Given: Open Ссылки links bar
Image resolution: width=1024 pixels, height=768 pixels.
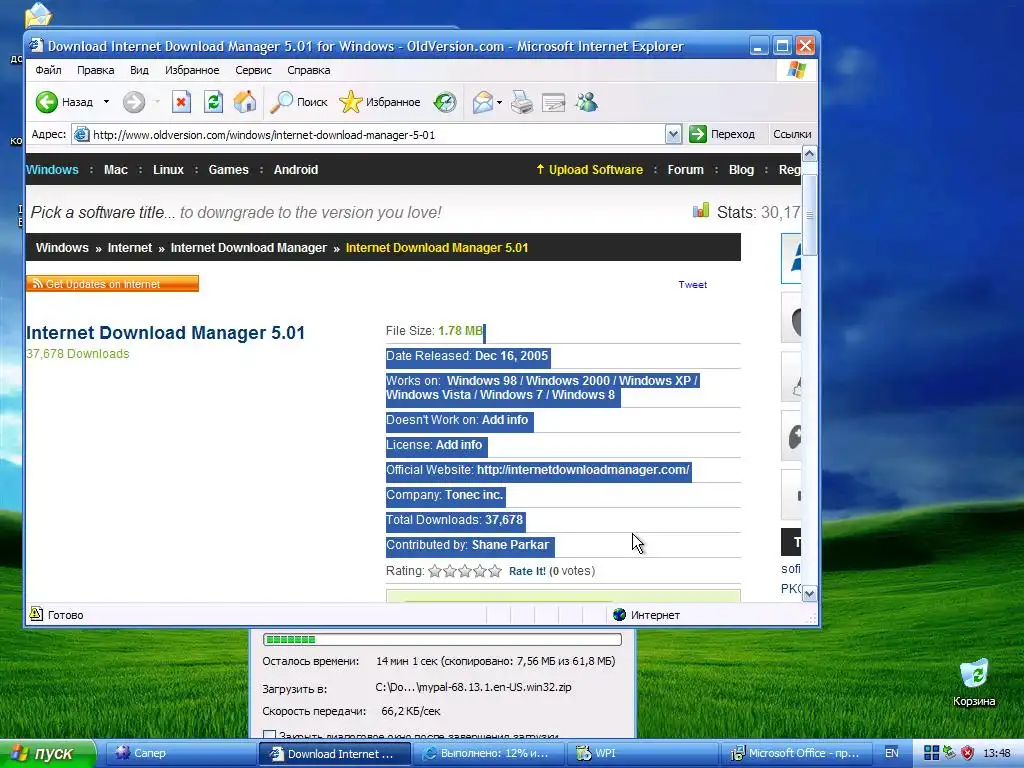Looking at the screenshot, I should pyautogui.click(x=792, y=134).
